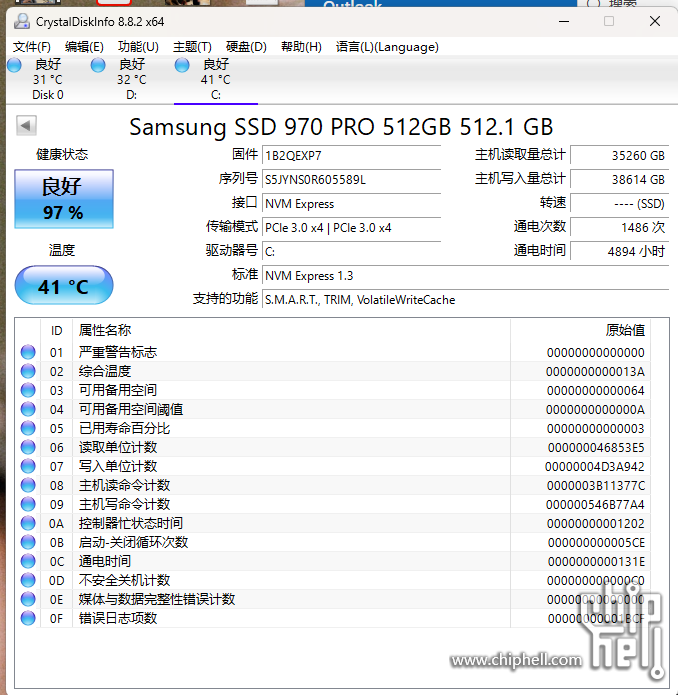Click Disk 0 blue status orb
678x695 pixels.
[x=14, y=65]
